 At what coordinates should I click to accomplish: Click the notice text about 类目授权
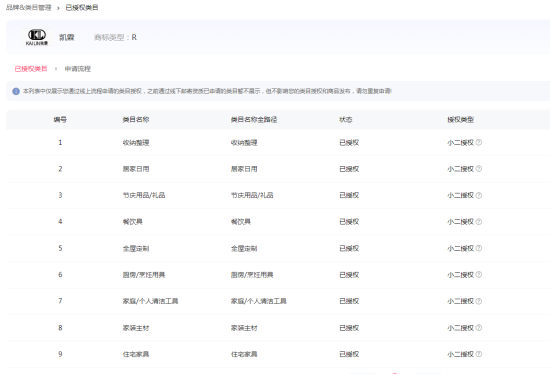point(207,91)
